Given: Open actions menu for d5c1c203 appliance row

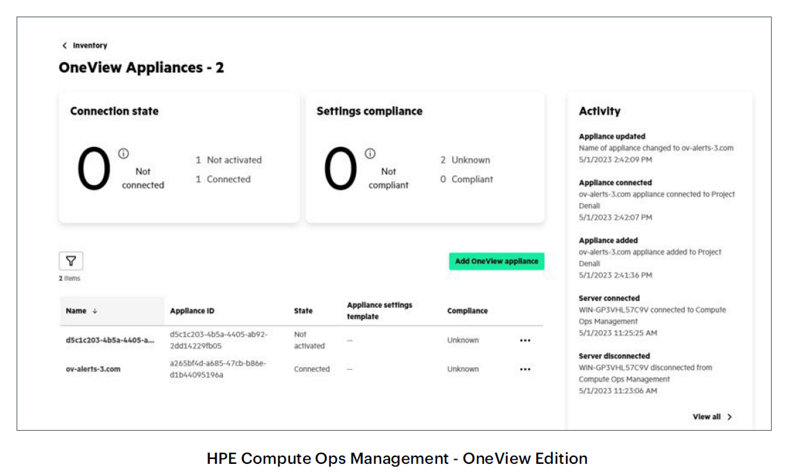Looking at the screenshot, I should pyautogui.click(x=525, y=340).
